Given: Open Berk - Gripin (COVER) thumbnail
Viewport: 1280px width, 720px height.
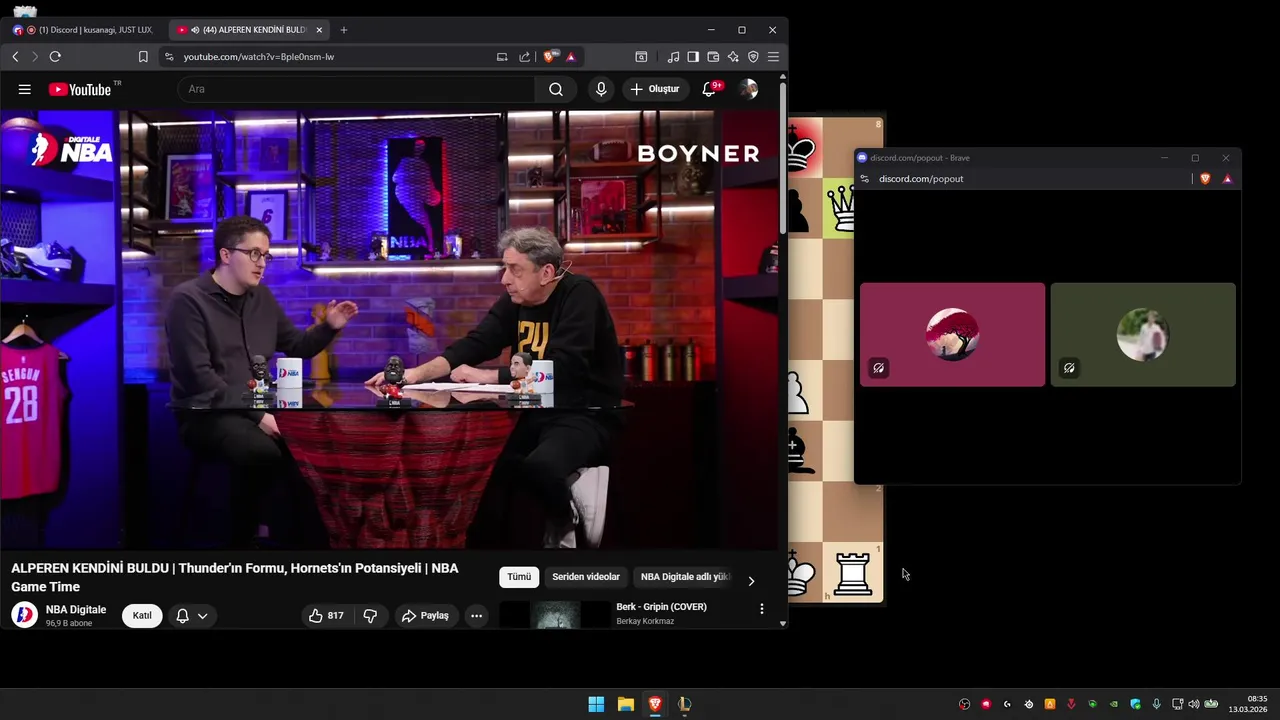Looking at the screenshot, I should pyautogui.click(x=554, y=614).
